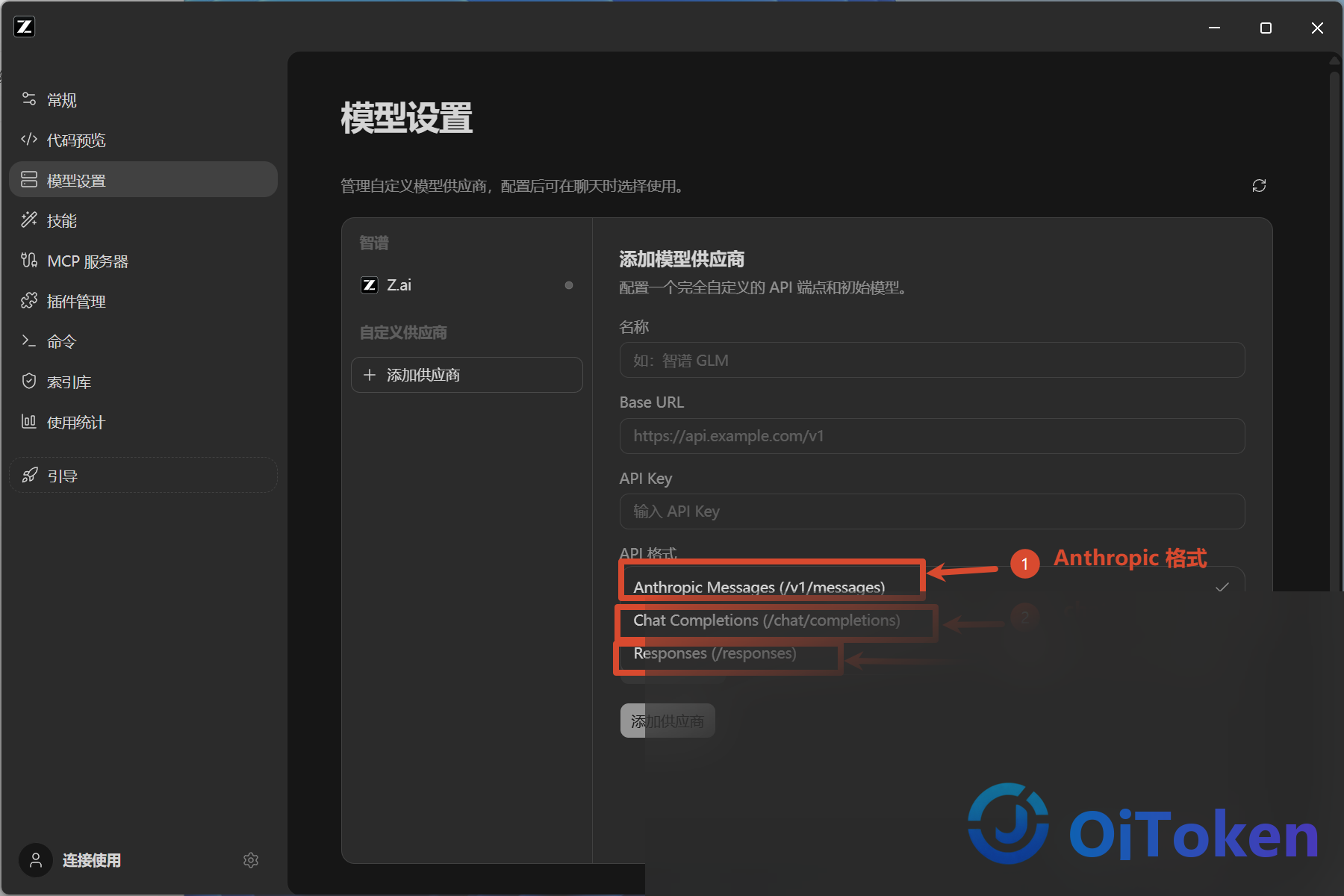Submit with the 添加供应商 button under the form
1344x896 pixels.
[668, 721]
